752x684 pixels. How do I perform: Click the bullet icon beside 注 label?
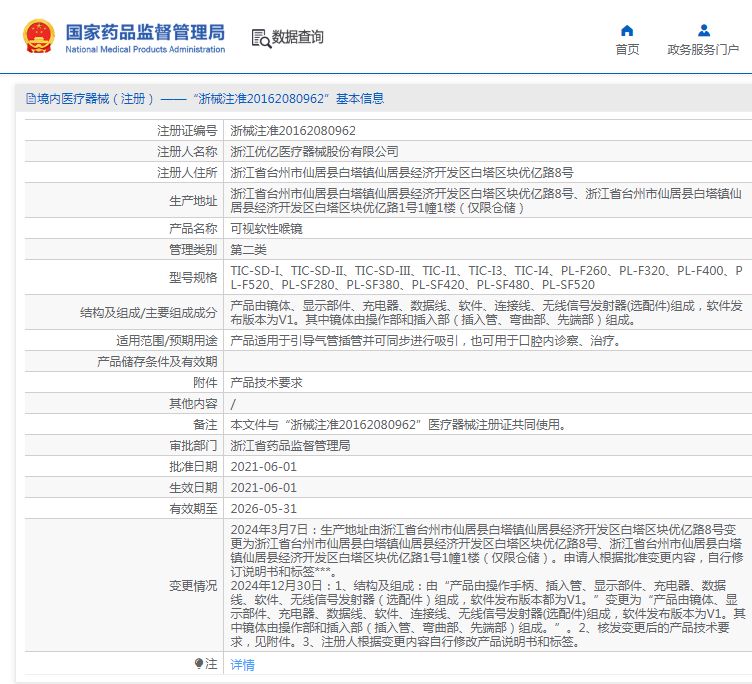point(199,663)
